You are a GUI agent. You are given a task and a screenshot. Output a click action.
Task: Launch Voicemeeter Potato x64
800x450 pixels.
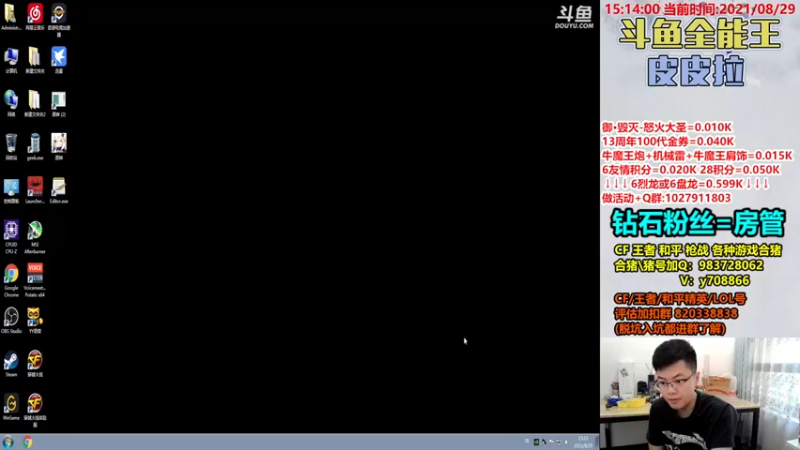35,280
